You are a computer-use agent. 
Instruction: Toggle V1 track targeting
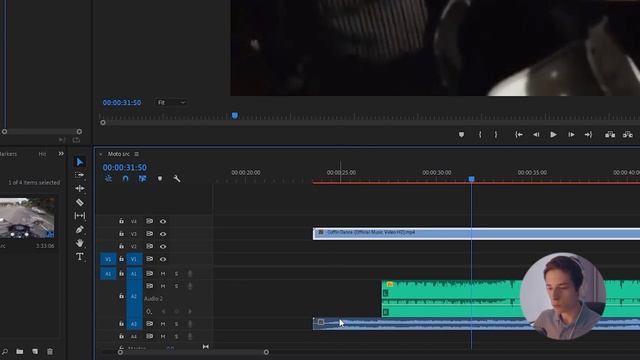134,259
